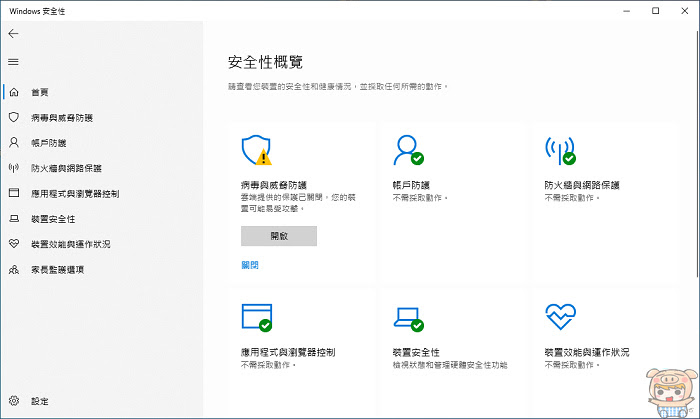The height and width of the screenshot is (419, 700).
Task: Click the 關閉 link
Action: click(250, 265)
